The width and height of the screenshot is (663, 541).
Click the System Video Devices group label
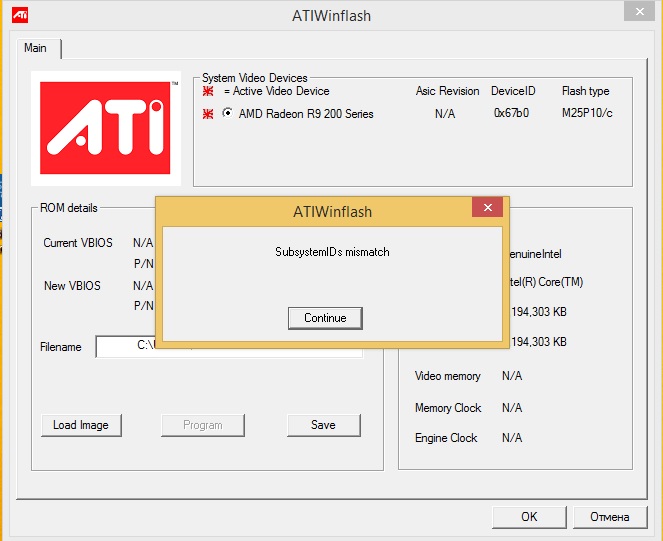coord(255,78)
